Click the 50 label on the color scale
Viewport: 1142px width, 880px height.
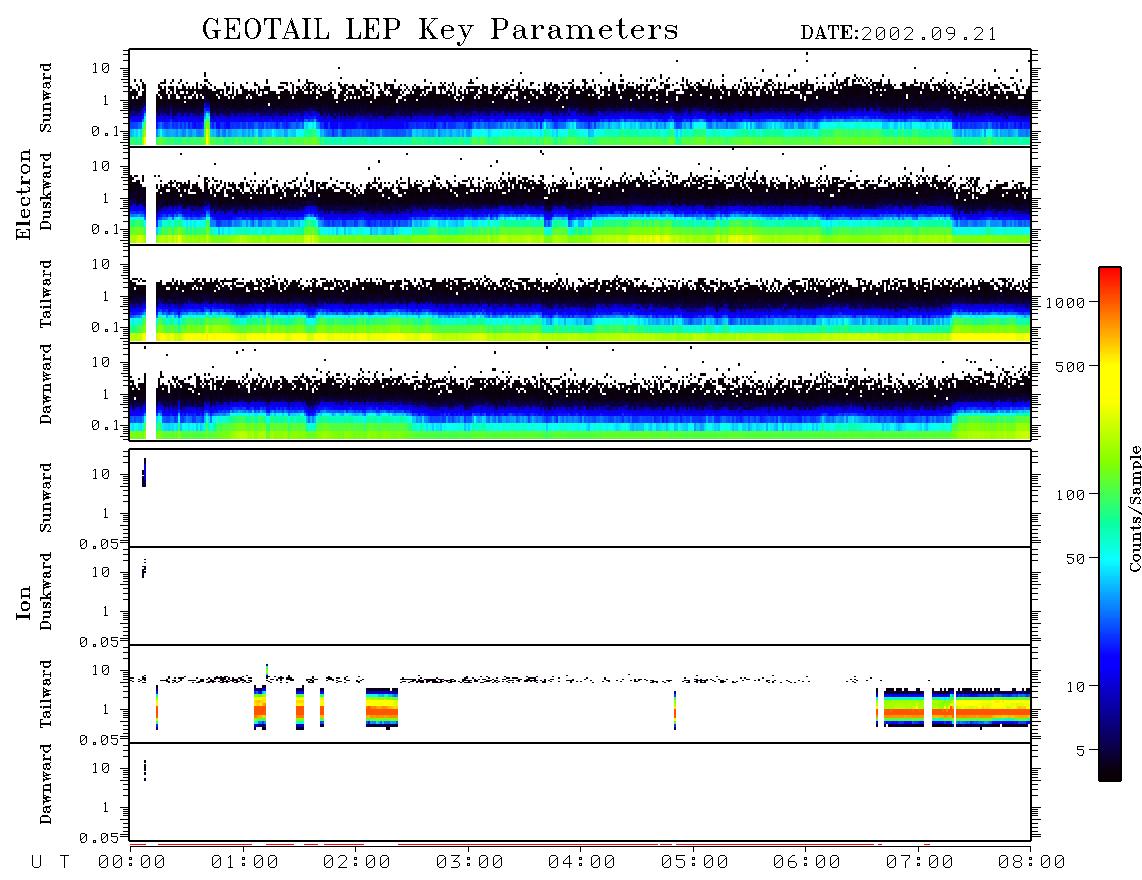[x=1075, y=559]
